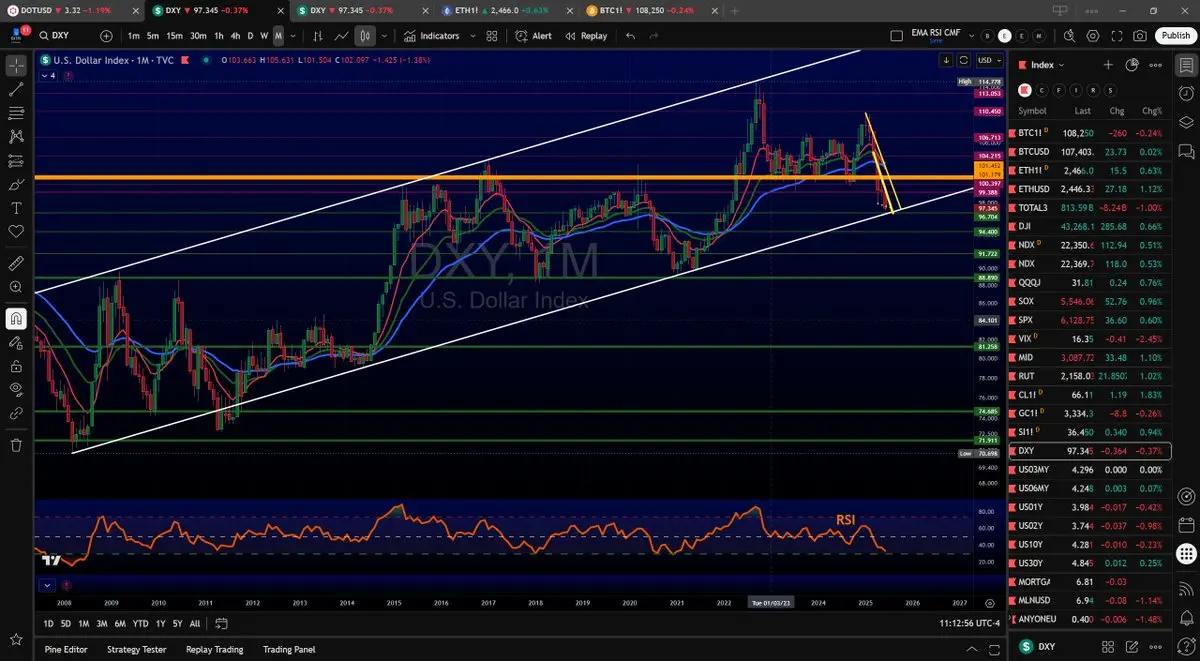
Task: Enter fullscreen mode
Action: [1116, 36]
